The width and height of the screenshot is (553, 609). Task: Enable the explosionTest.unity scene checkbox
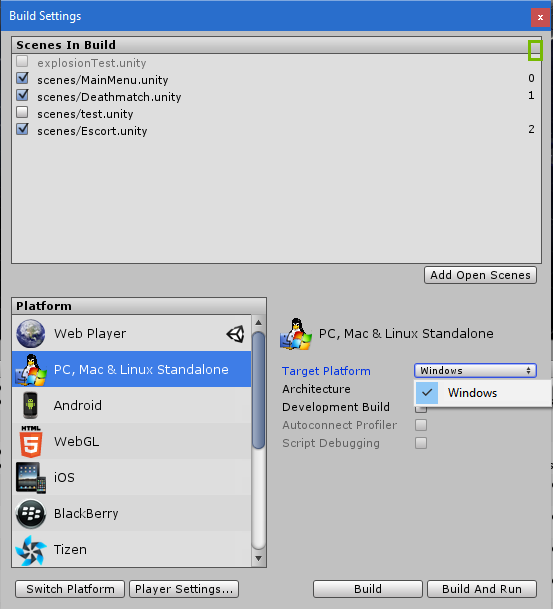[22, 61]
